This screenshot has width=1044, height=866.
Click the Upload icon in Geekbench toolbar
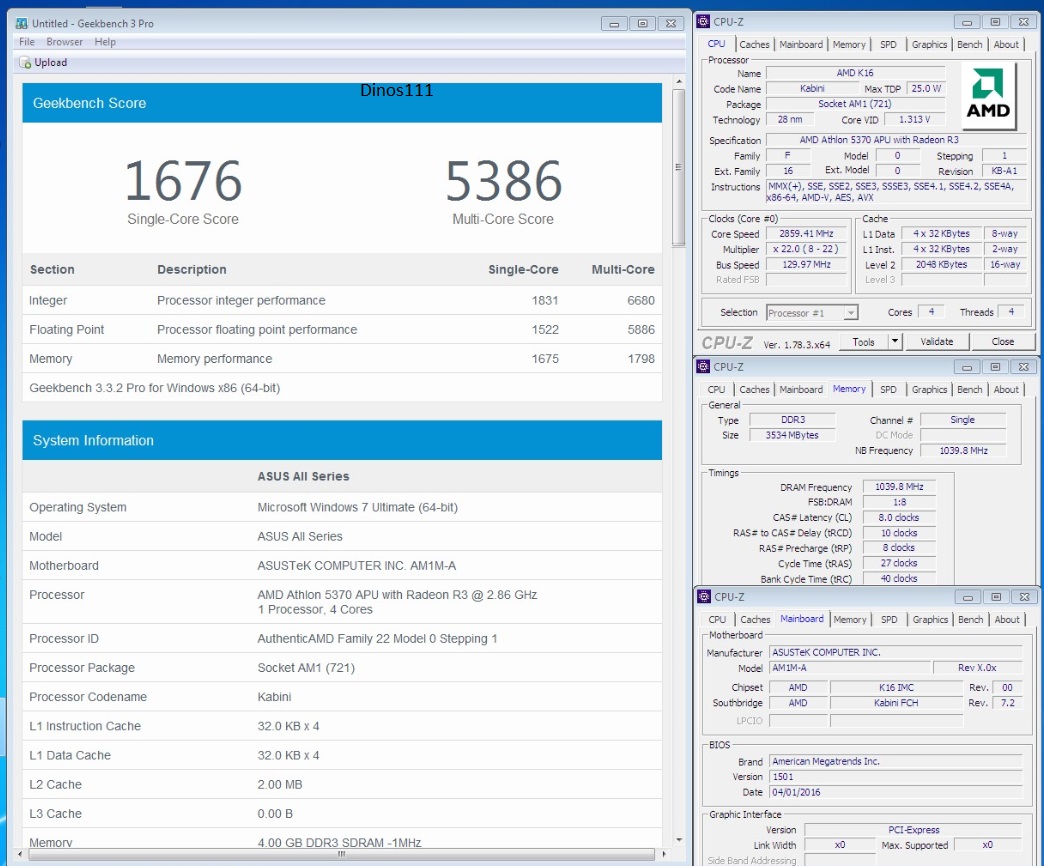(25, 63)
